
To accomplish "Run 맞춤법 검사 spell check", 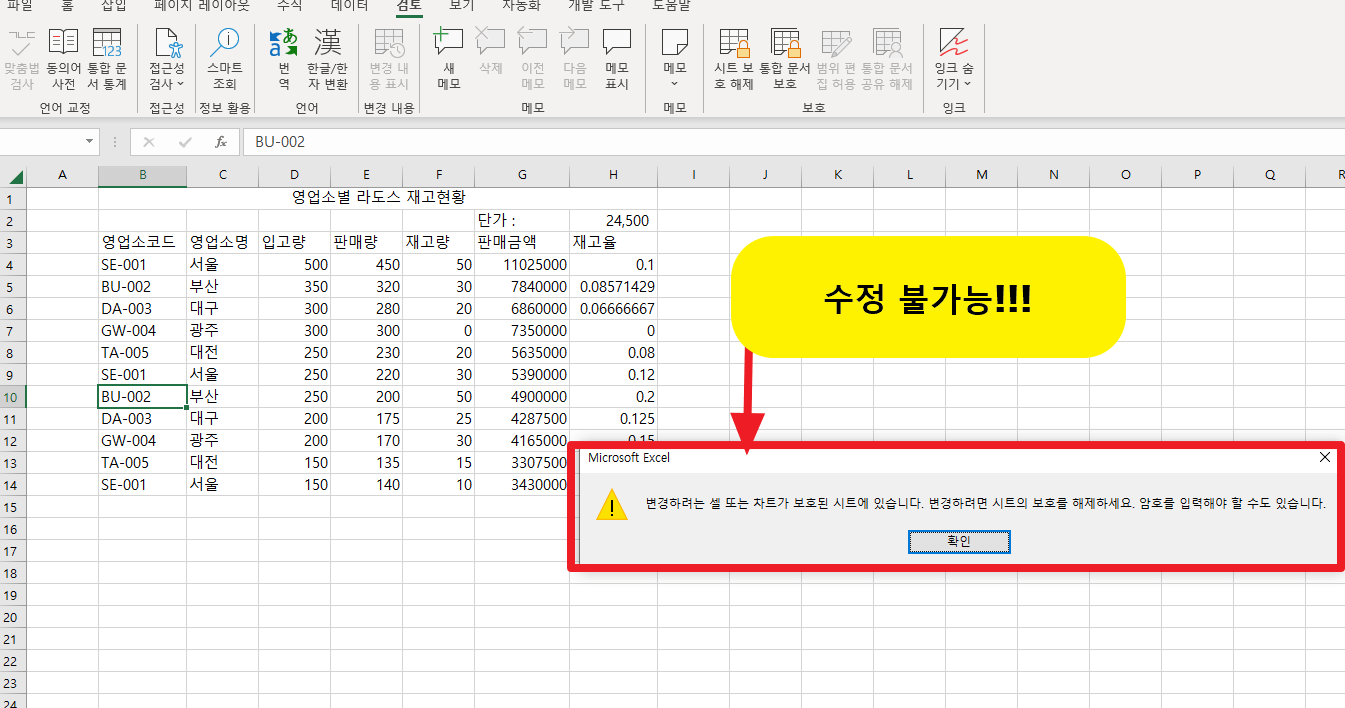I will click(21, 60).
